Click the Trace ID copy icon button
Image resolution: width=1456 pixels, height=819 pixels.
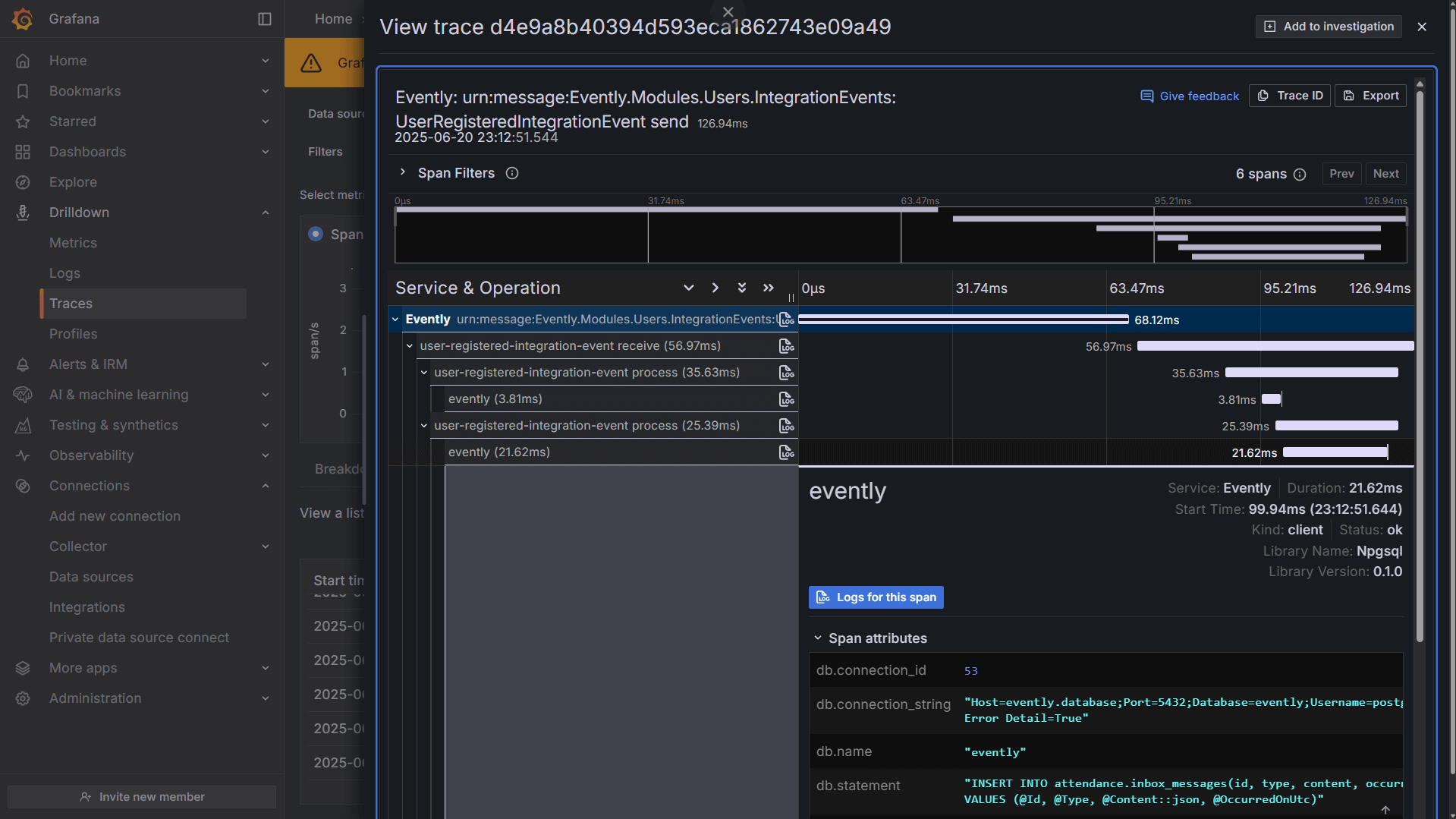click(1289, 96)
